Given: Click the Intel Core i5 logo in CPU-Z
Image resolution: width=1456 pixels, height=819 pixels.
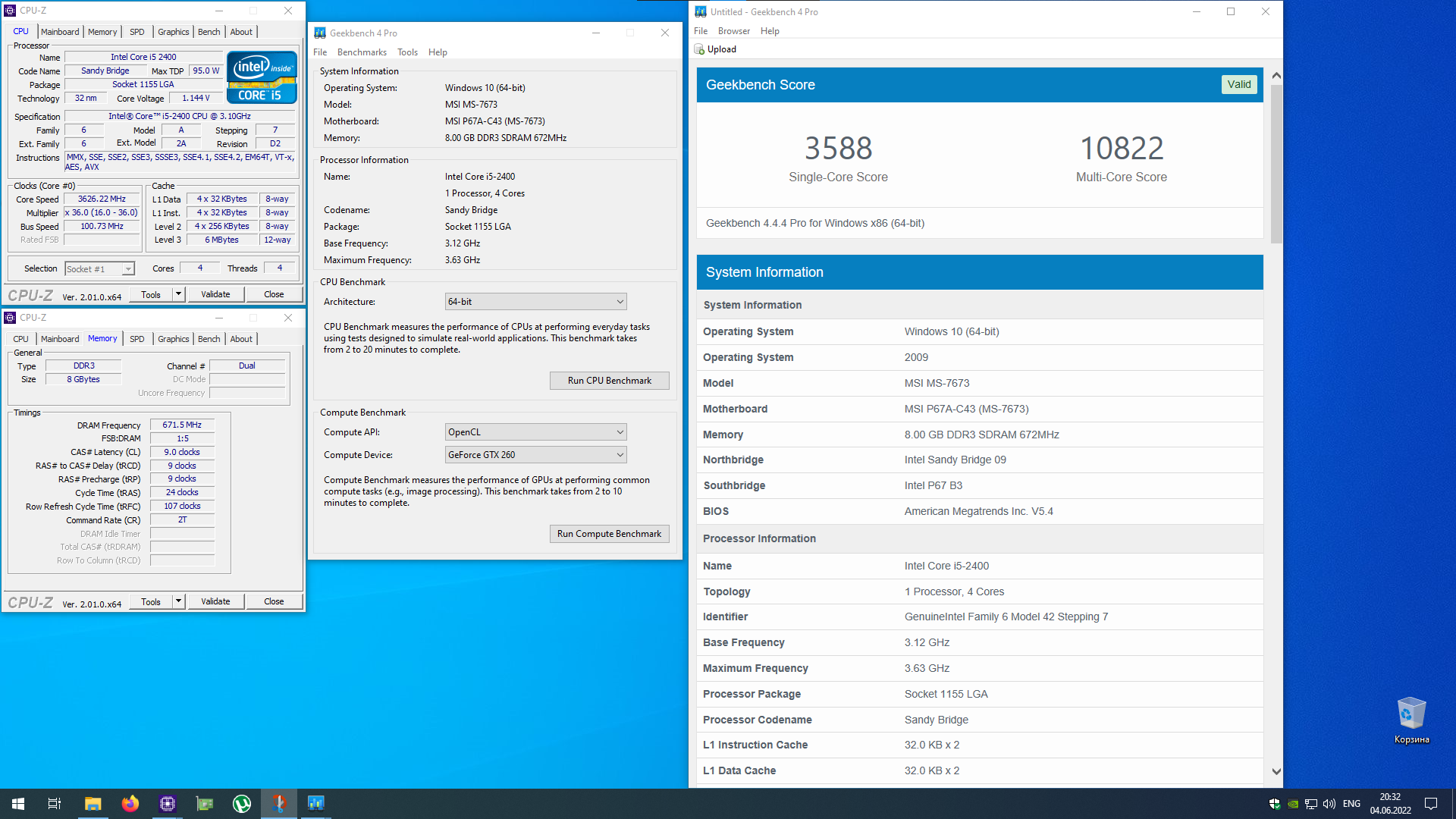Looking at the screenshot, I should tap(262, 77).
